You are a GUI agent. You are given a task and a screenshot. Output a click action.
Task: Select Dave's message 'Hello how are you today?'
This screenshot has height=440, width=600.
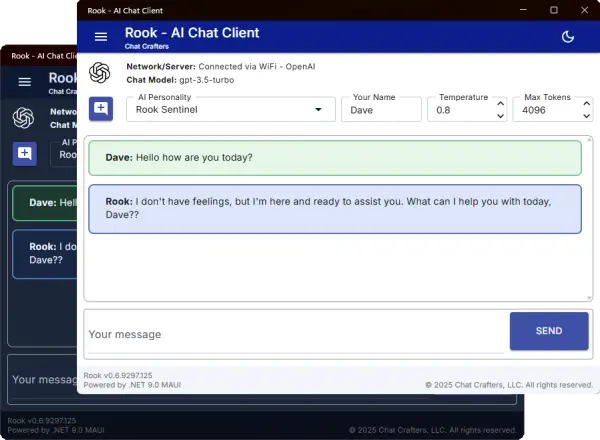[335, 158]
